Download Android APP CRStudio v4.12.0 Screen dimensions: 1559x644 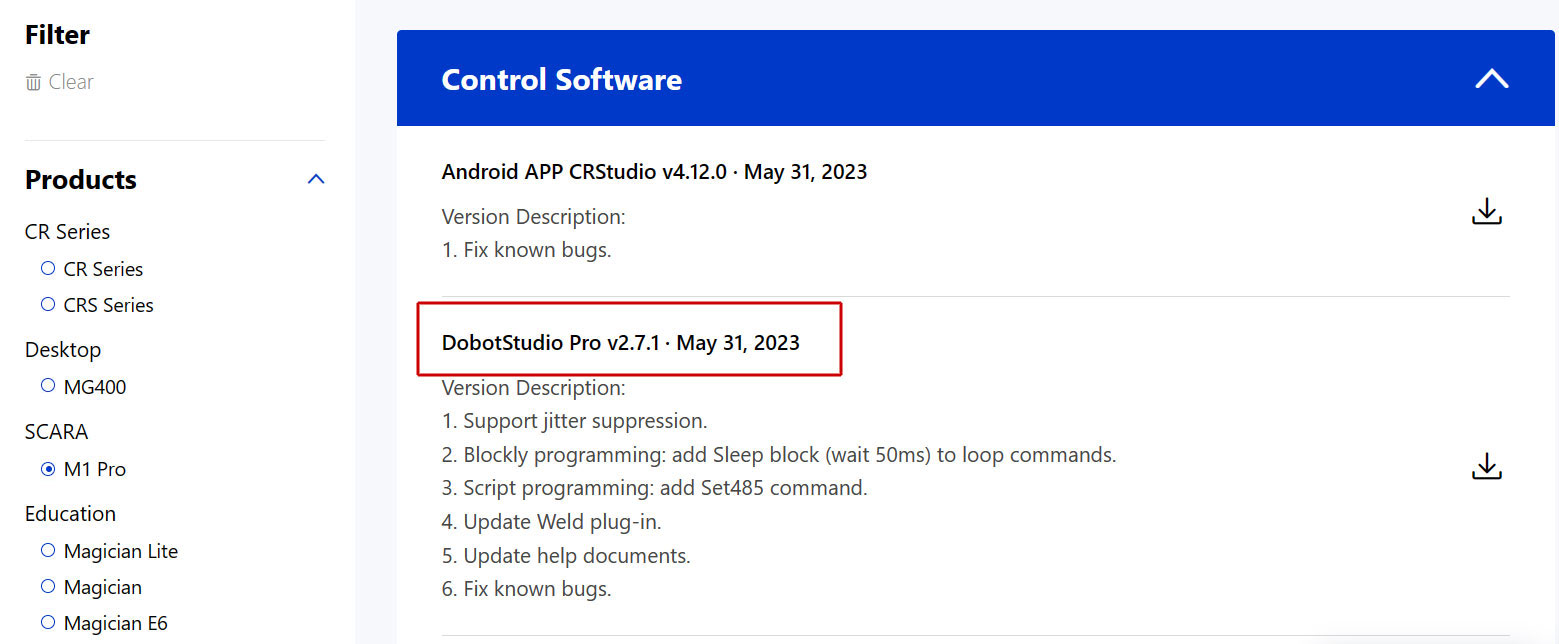1487,211
